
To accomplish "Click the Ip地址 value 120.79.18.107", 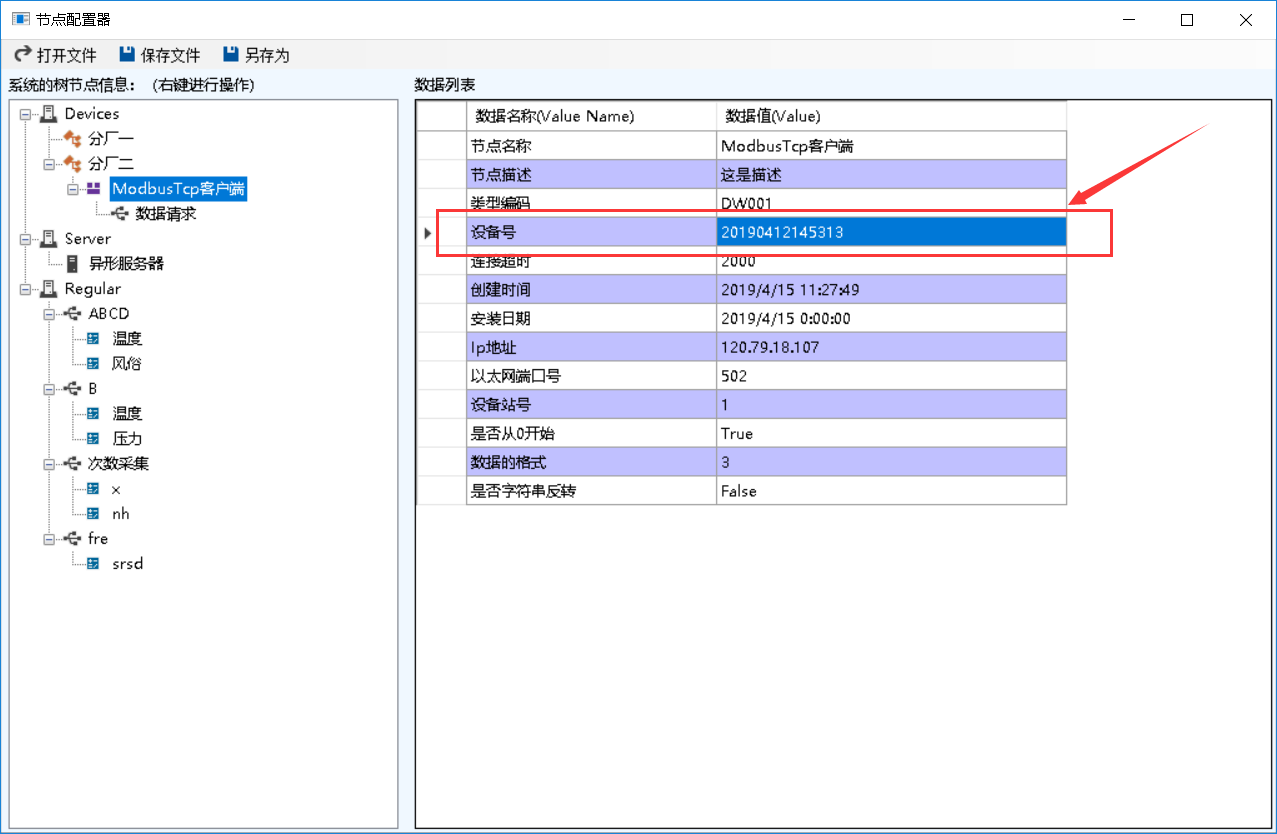I will click(x=891, y=348).
